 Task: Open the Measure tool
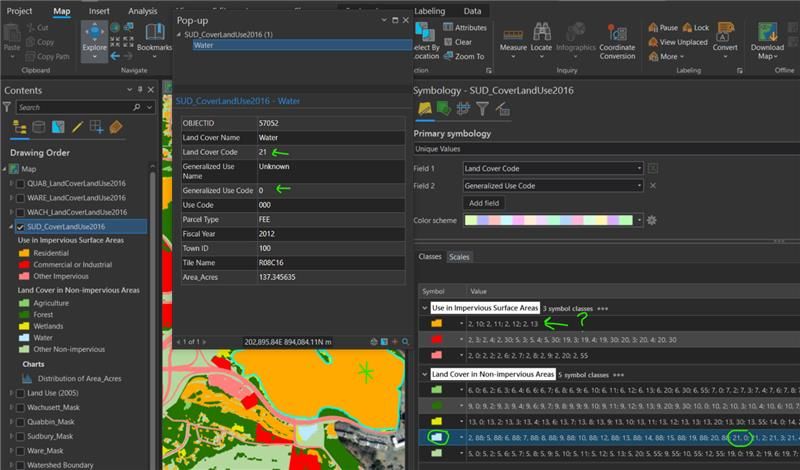(x=513, y=41)
